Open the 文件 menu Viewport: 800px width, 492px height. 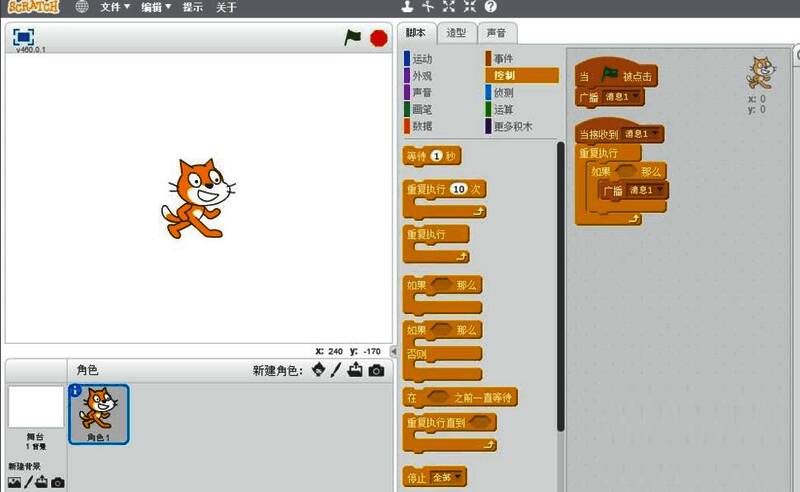115,7
